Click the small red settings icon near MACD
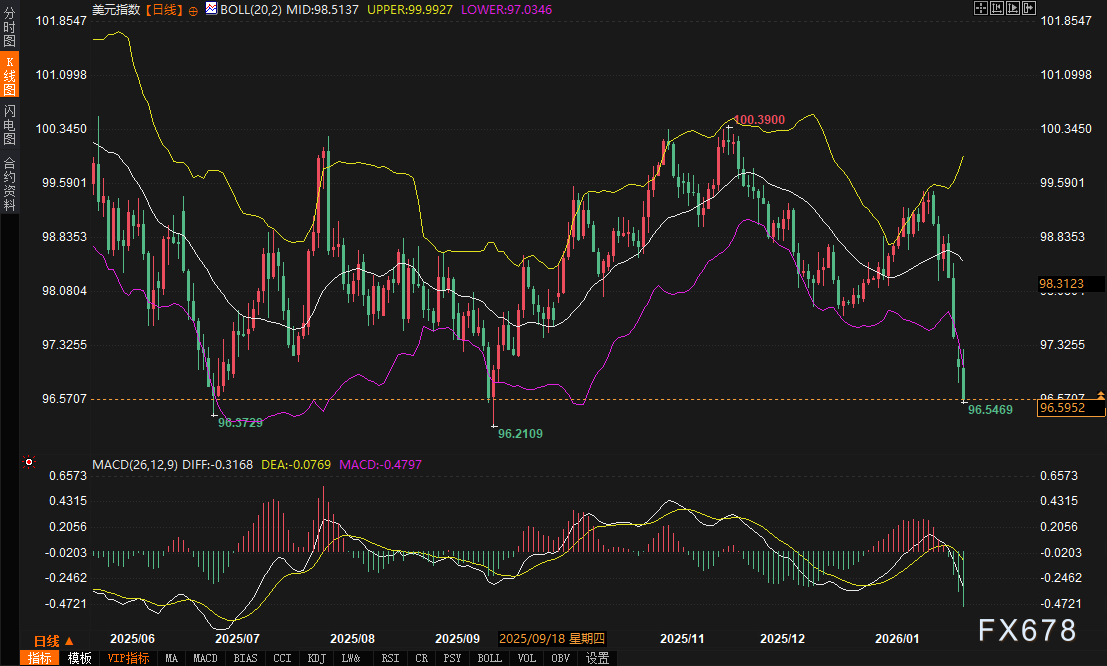This screenshot has height=666, width=1107. (29, 464)
